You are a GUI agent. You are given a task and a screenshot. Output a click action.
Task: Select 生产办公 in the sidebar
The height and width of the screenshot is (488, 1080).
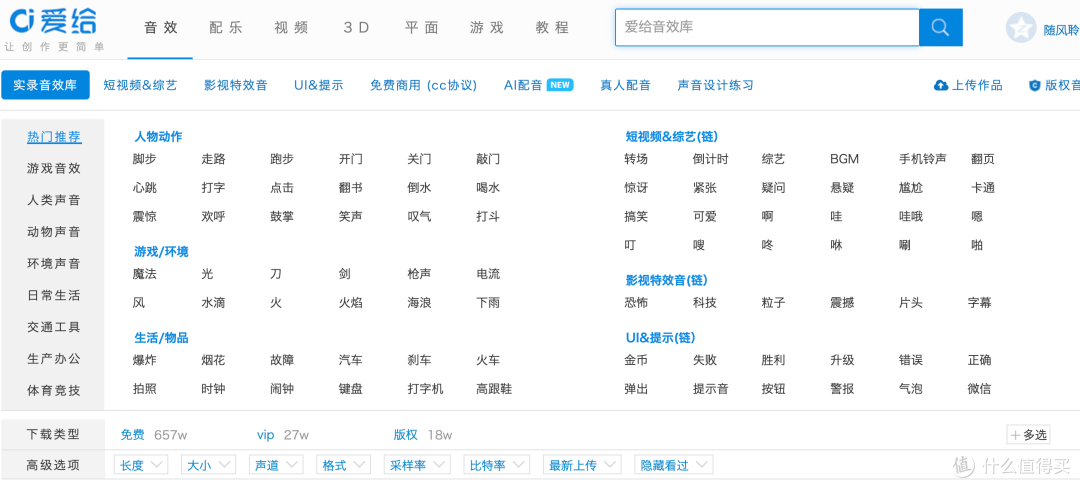[54, 359]
